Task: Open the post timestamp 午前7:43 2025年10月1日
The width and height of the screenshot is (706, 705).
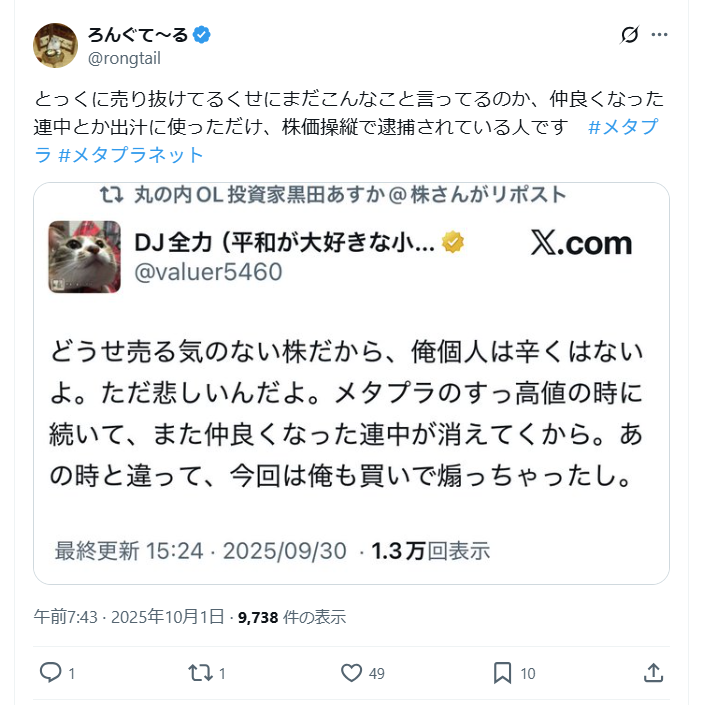Action: click(x=129, y=617)
